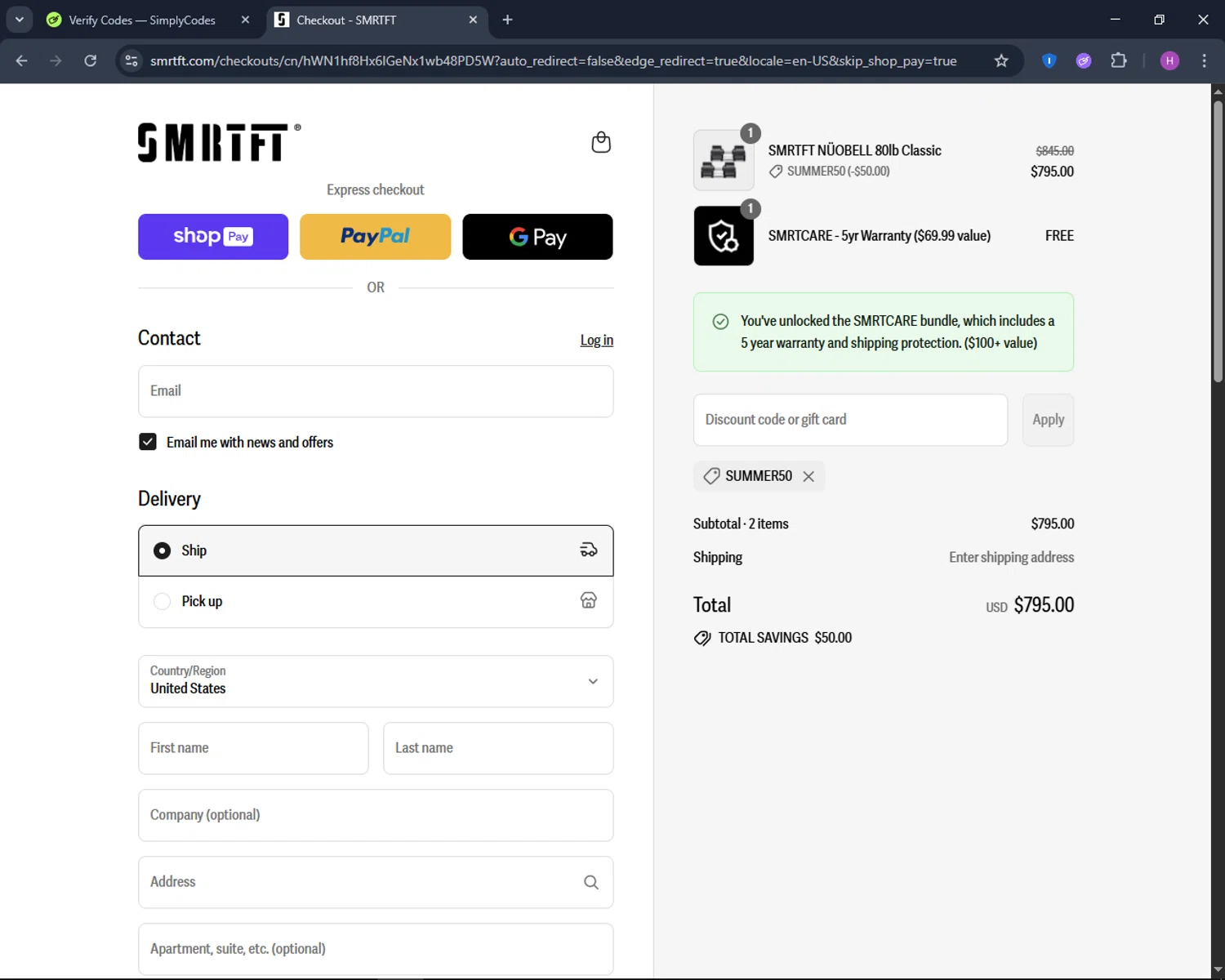1225x980 pixels.
Task: Click the scrollbar down arrow
Action: coord(1218,969)
